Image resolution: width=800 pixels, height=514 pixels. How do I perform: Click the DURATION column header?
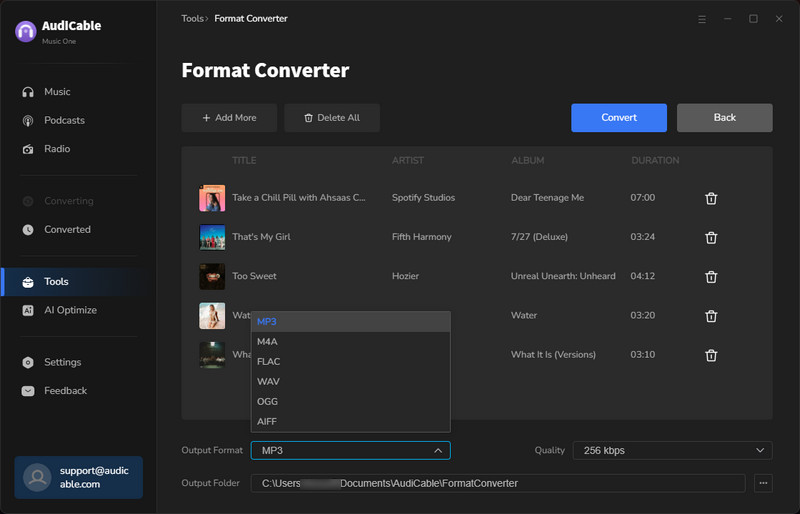[655, 160]
